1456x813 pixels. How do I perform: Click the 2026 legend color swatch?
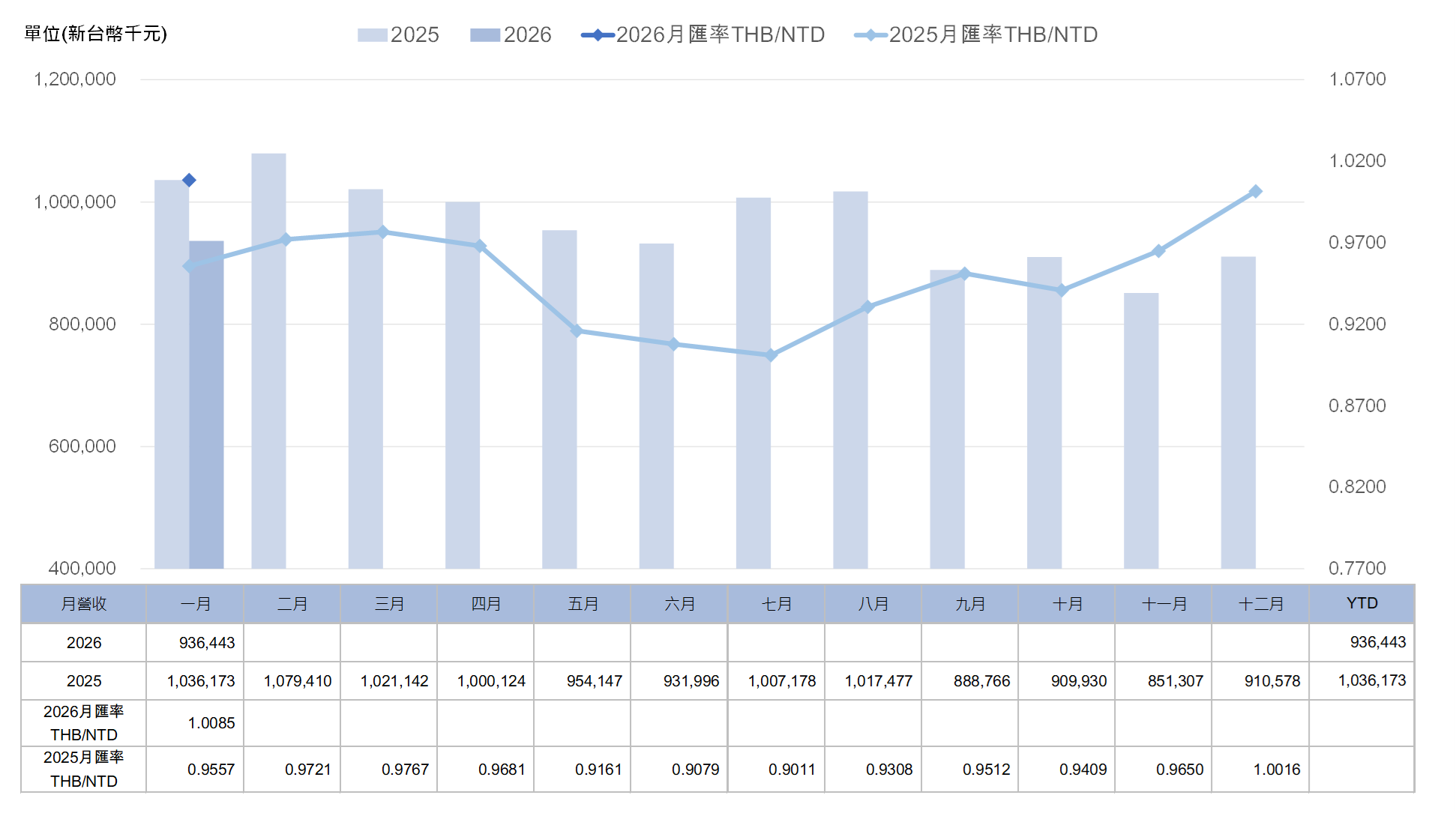click(x=484, y=35)
